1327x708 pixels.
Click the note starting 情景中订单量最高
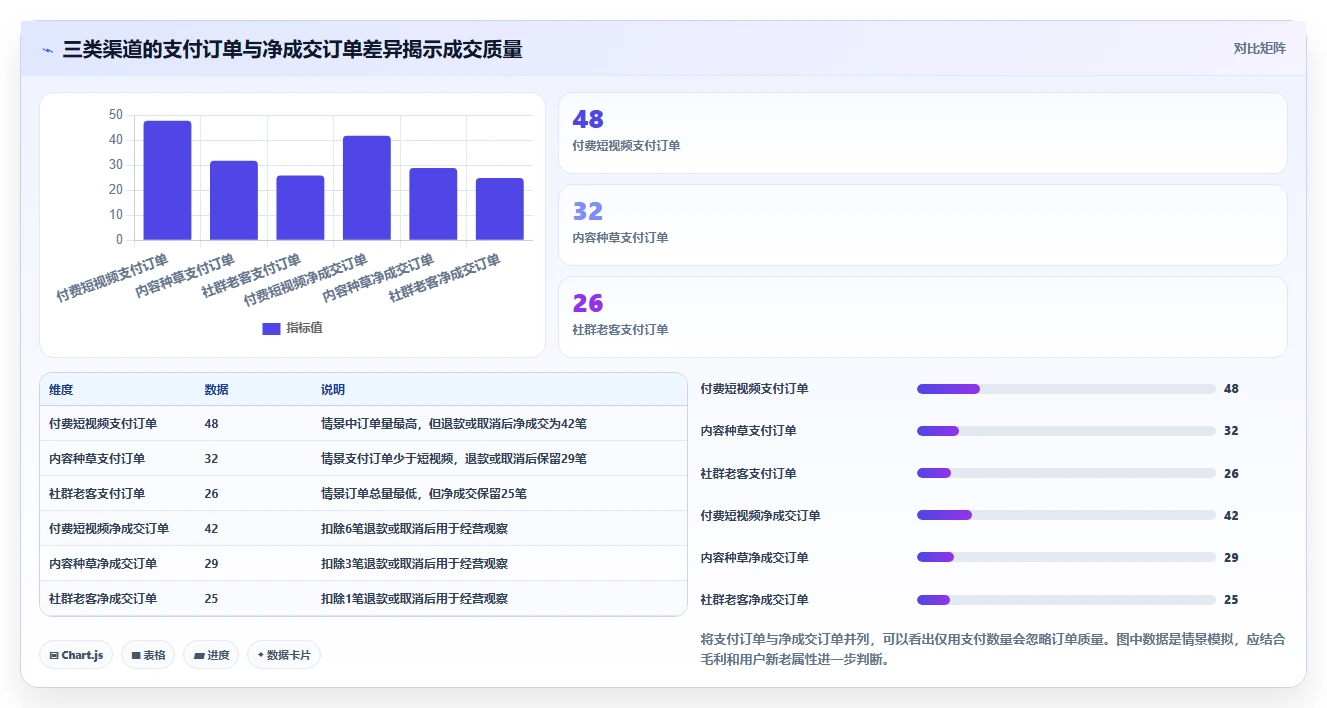pos(454,423)
